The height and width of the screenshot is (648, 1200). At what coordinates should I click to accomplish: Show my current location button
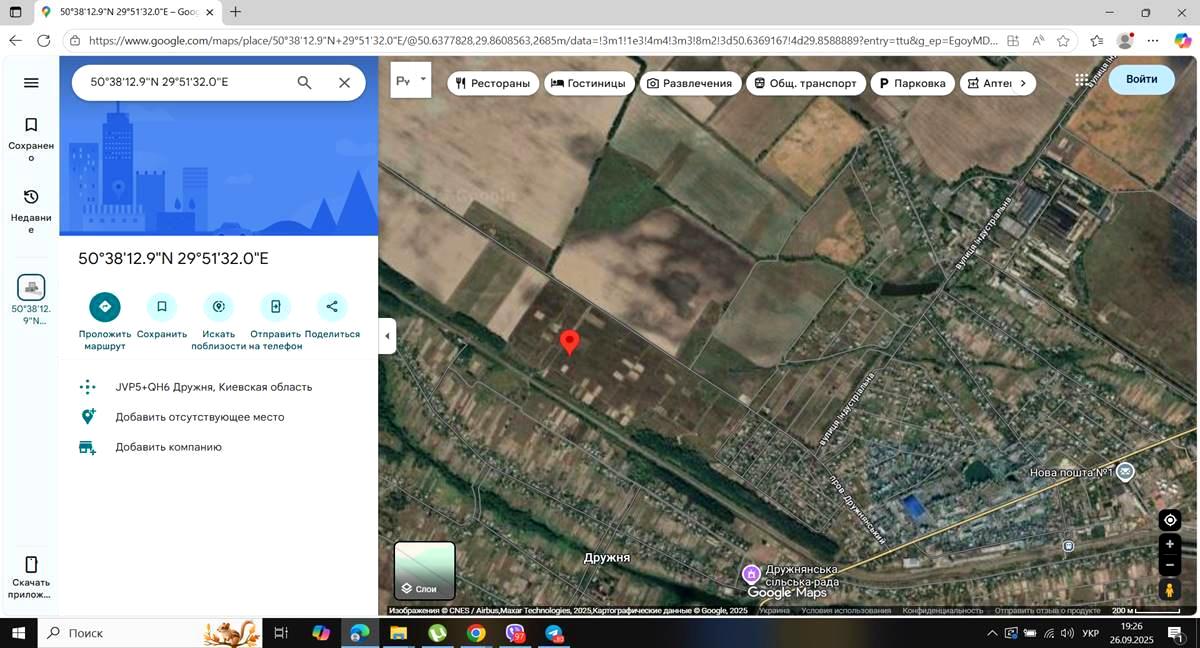[1170, 520]
